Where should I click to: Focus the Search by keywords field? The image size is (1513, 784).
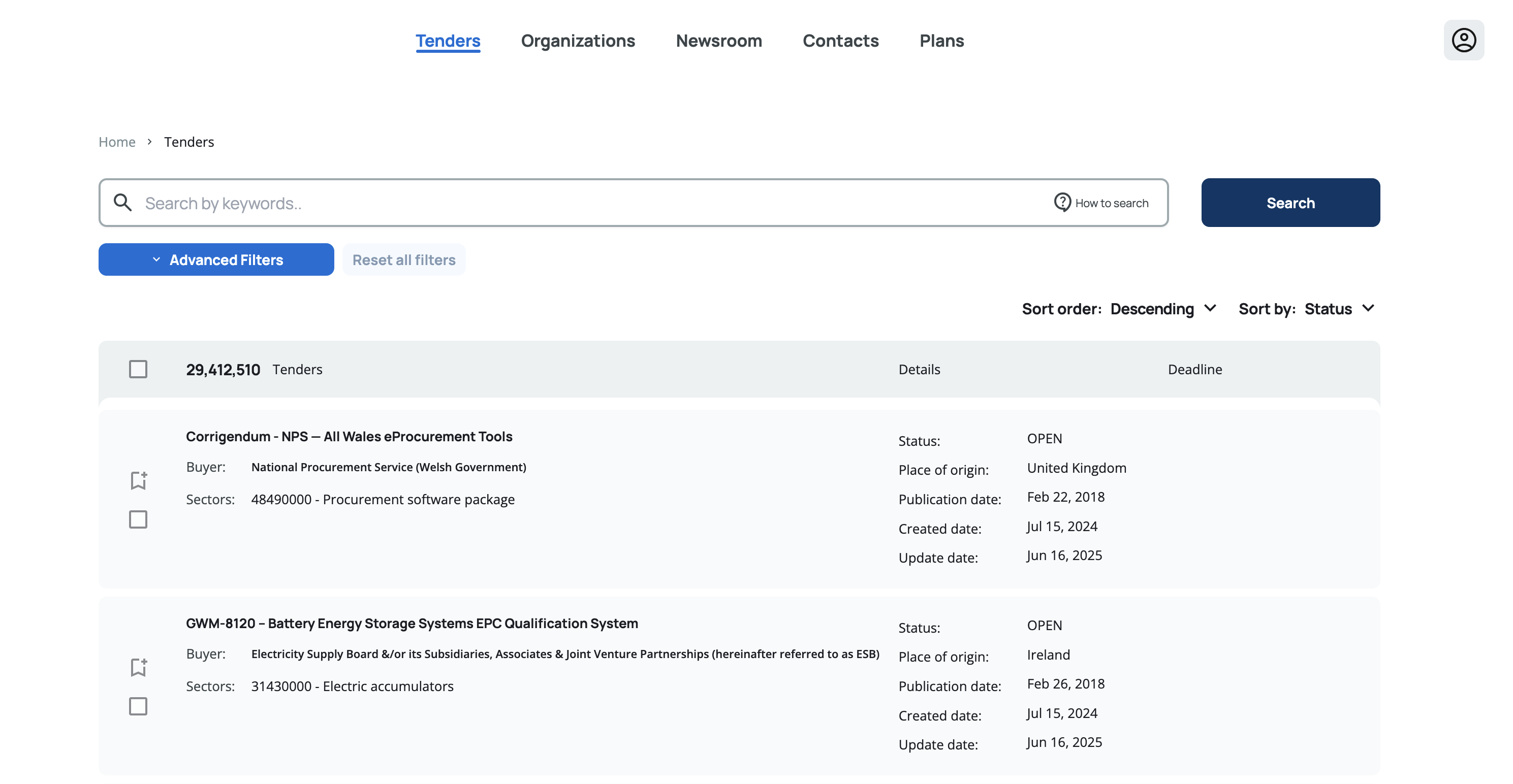point(587,203)
